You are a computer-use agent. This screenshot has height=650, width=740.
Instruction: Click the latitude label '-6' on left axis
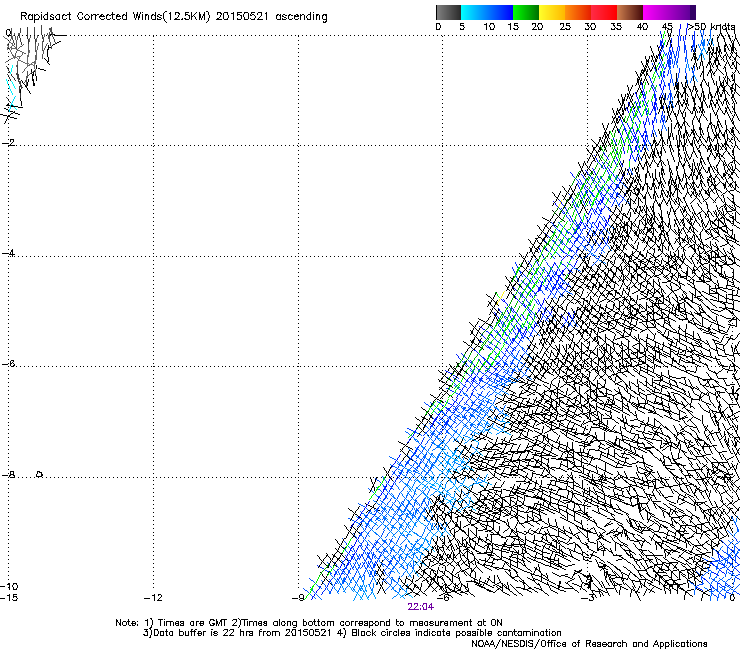8,363
